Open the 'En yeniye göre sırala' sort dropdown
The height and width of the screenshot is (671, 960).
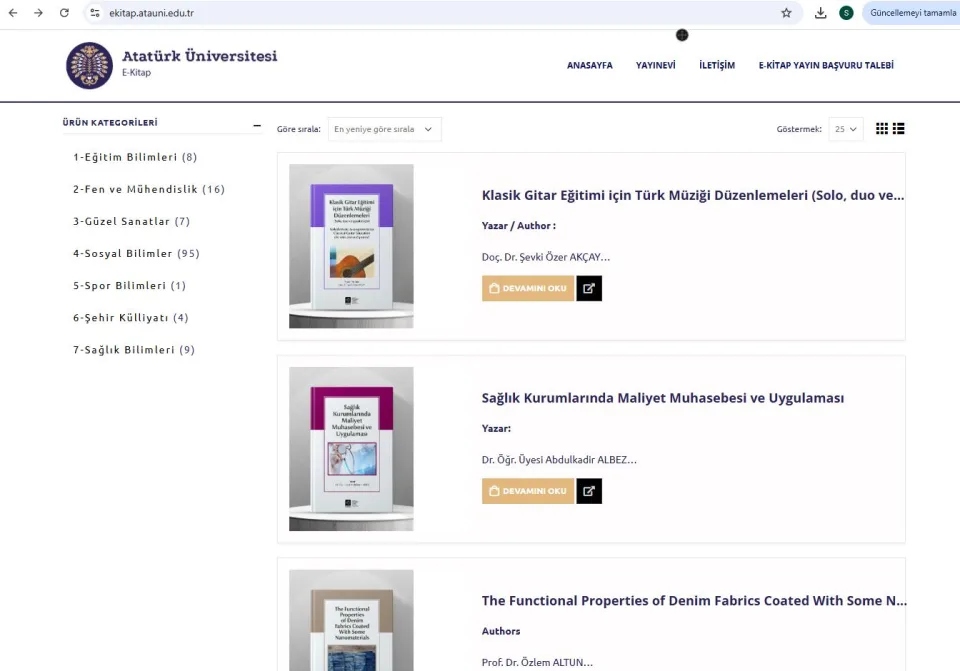click(x=384, y=129)
